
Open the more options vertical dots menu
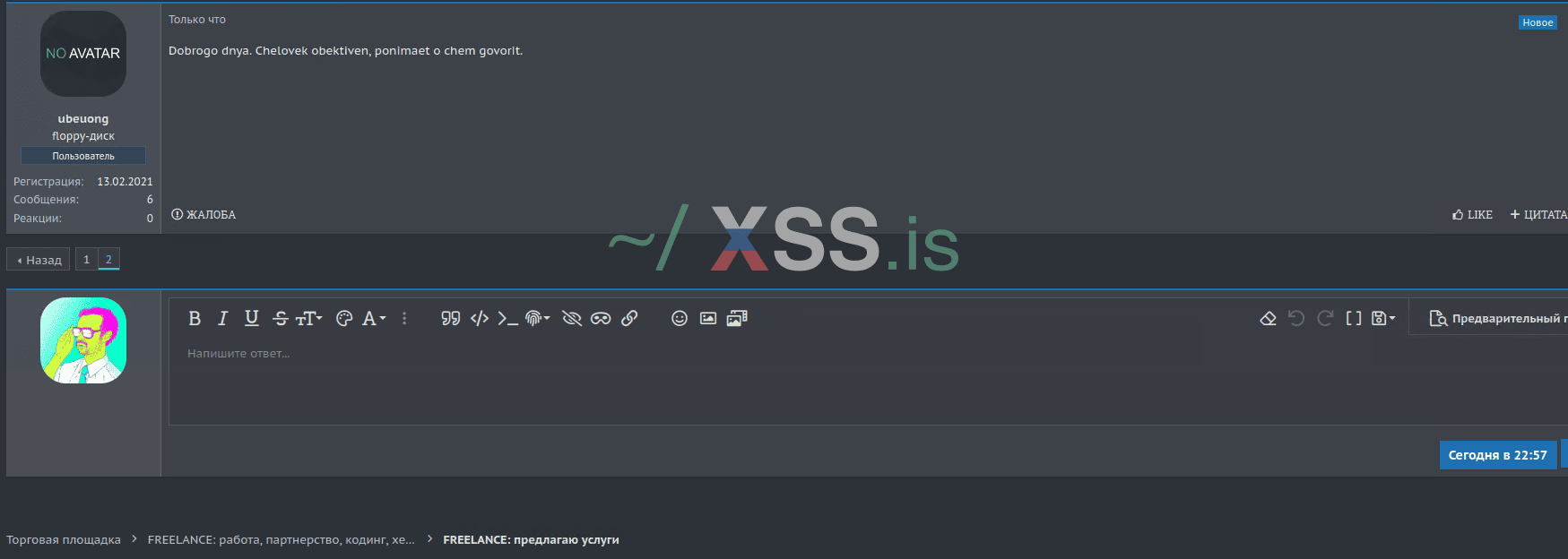click(x=404, y=318)
